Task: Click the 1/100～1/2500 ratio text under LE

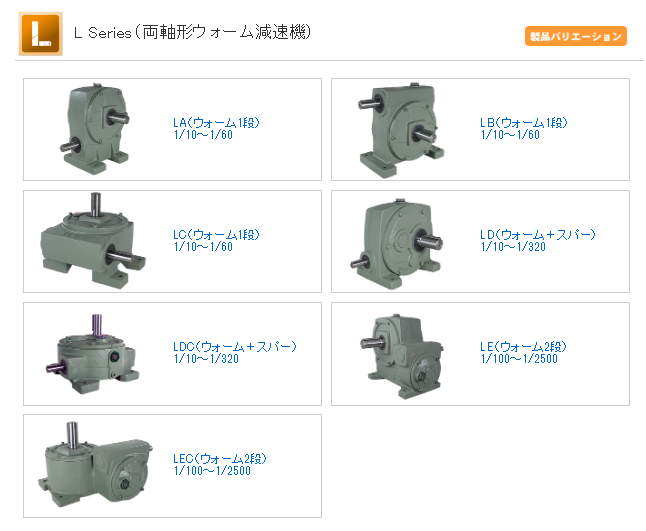Action: [x=519, y=359]
